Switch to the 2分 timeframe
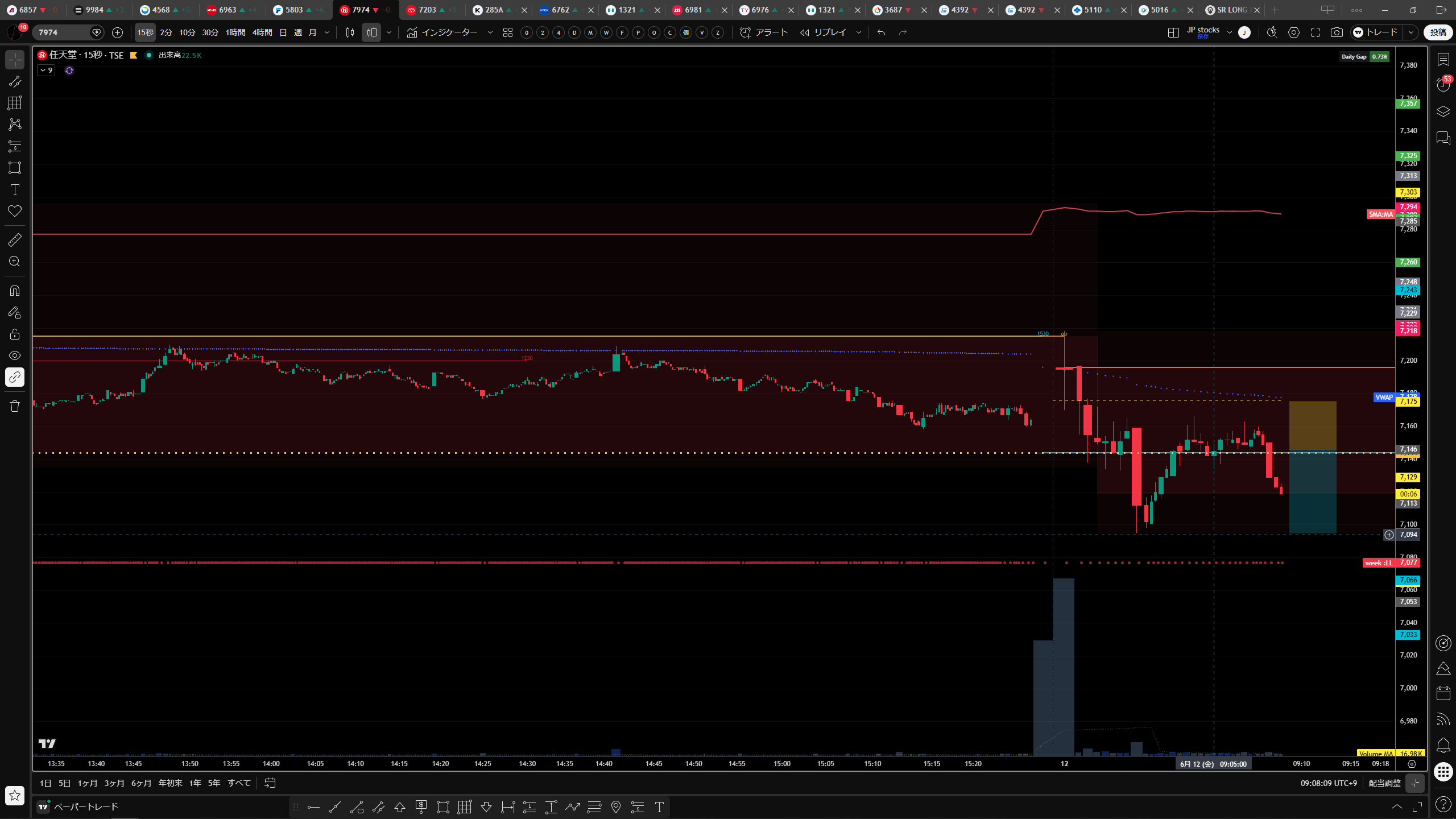Viewport: 1456px width, 819px height. [x=166, y=32]
